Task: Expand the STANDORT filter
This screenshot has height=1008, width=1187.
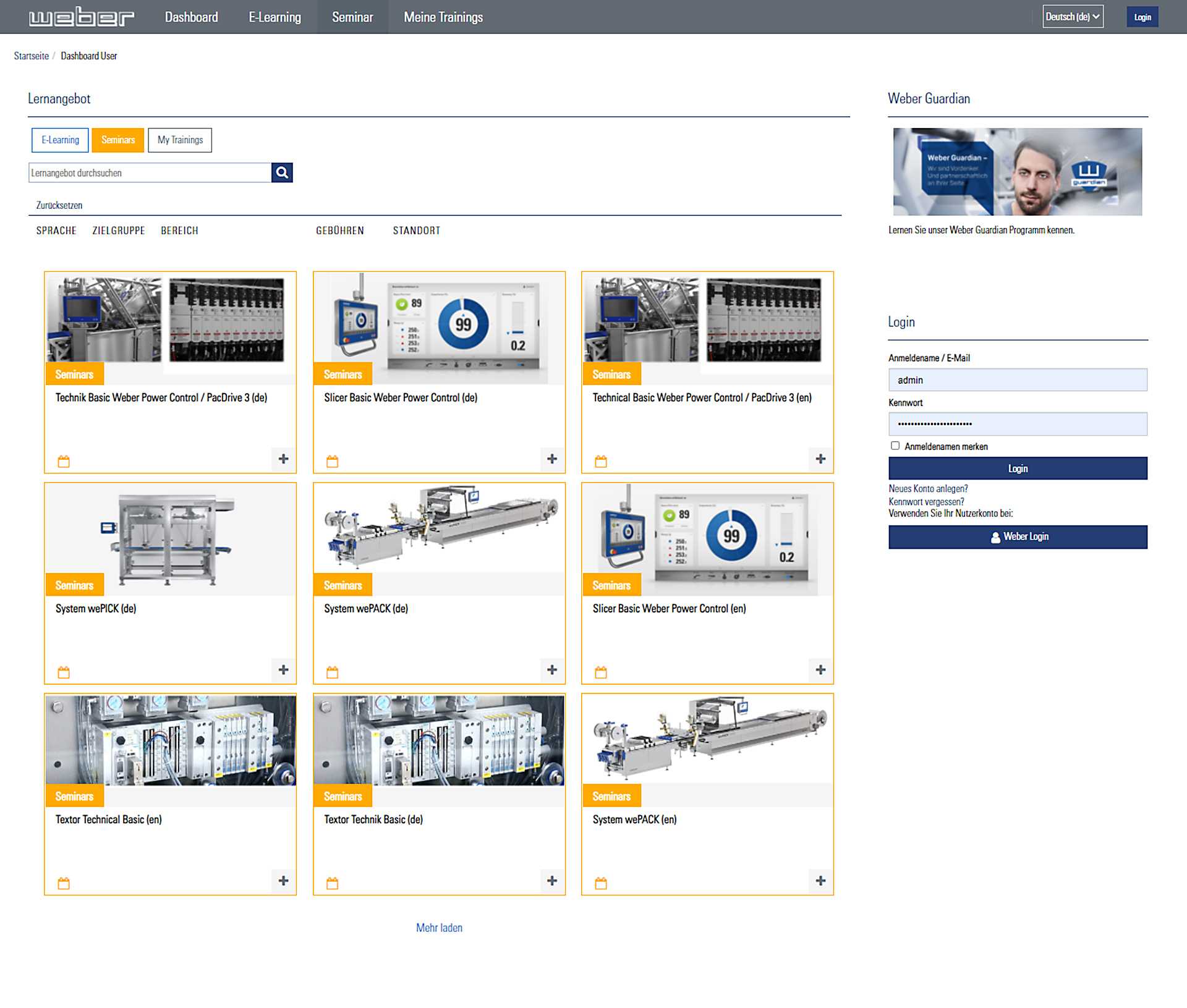Action: pyautogui.click(x=417, y=231)
